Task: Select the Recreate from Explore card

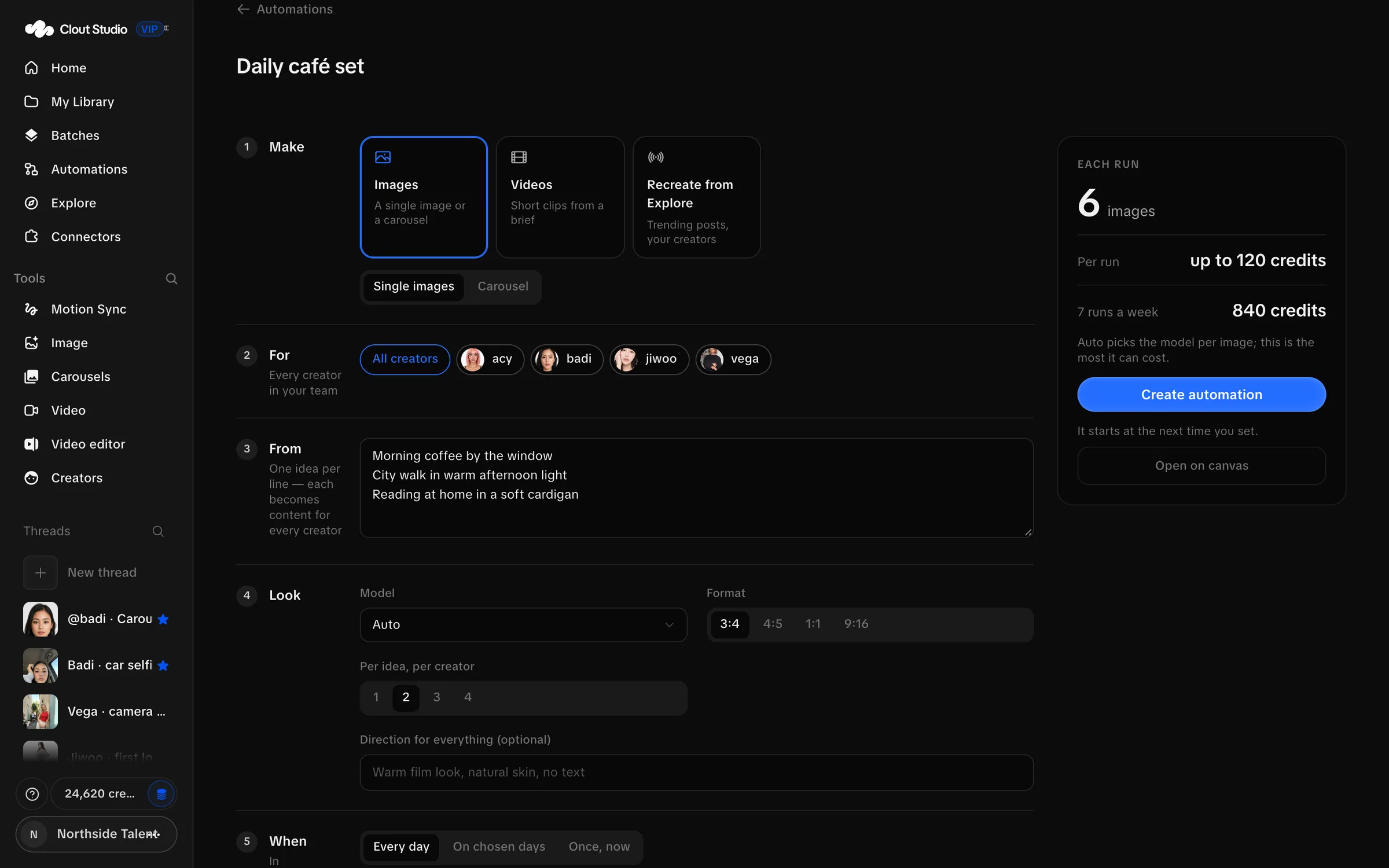Action: tap(696, 197)
